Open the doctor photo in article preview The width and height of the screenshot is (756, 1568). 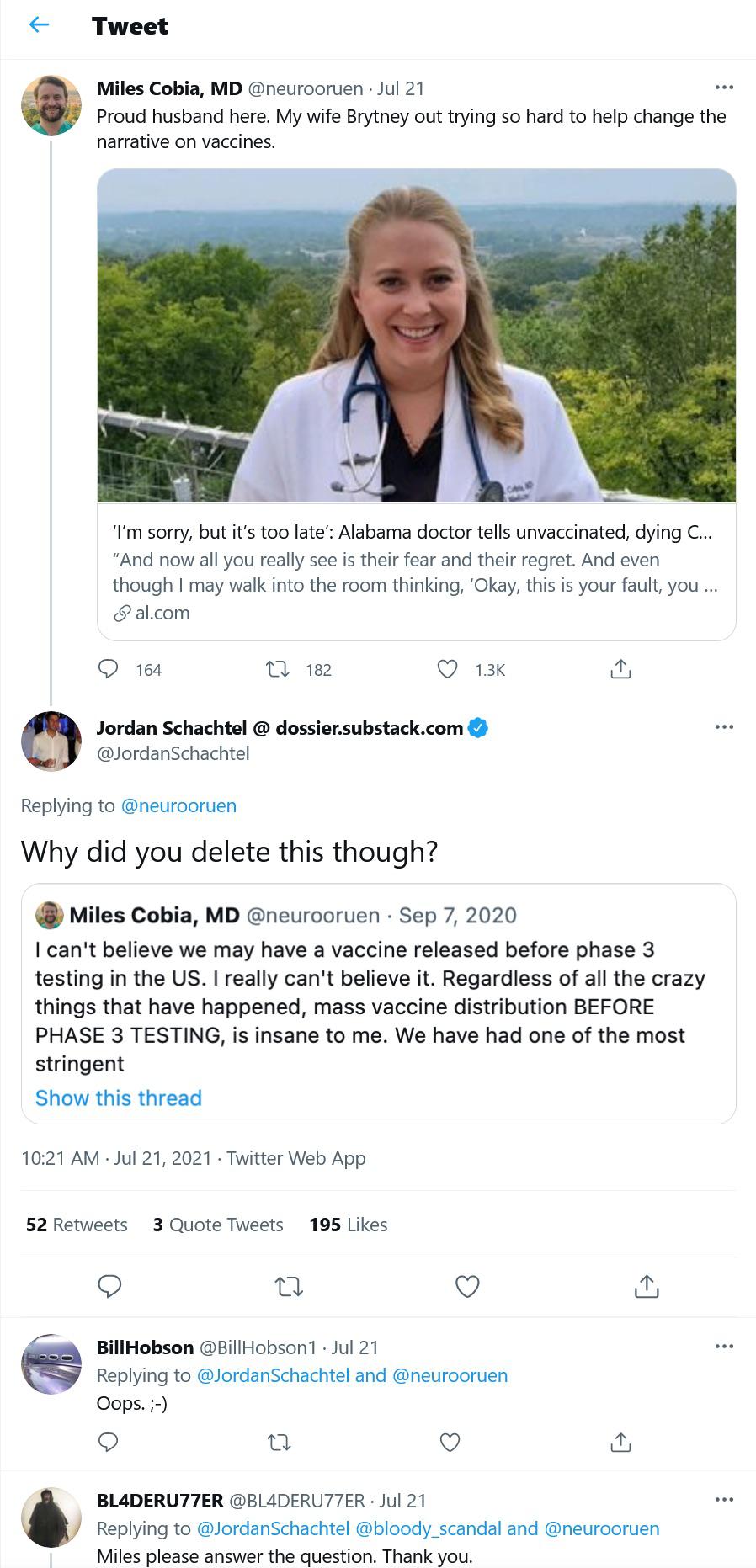[x=416, y=335]
